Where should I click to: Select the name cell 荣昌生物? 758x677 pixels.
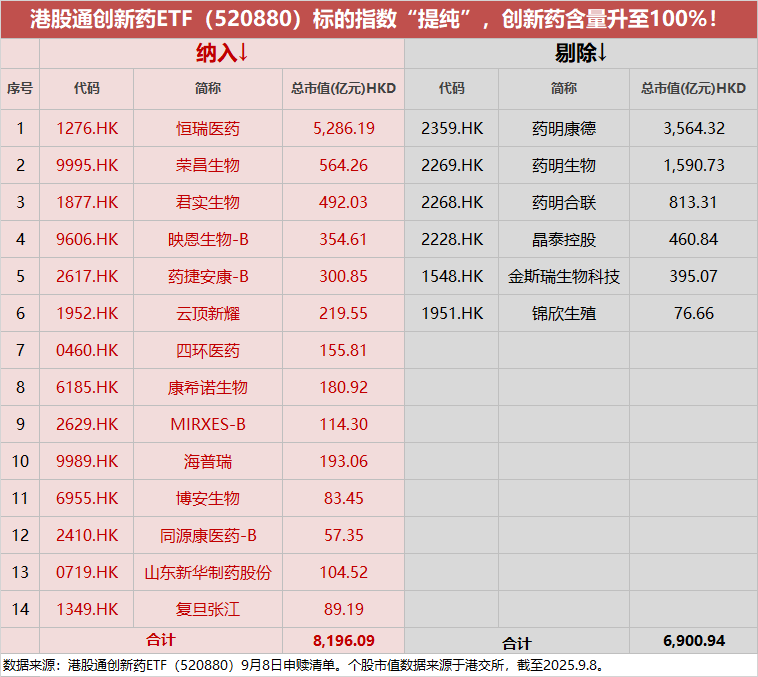click(x=208, y=165)
